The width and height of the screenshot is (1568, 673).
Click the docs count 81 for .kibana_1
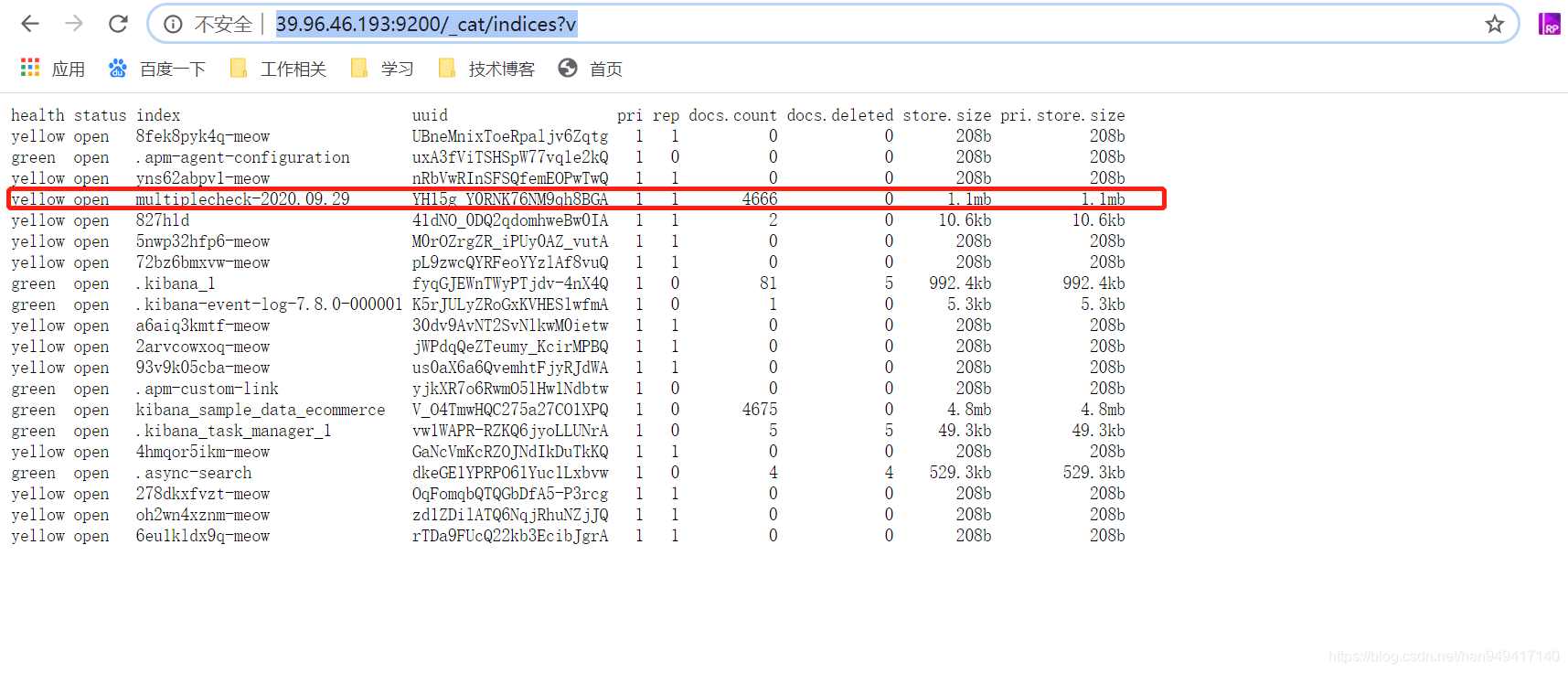[768, 283]
